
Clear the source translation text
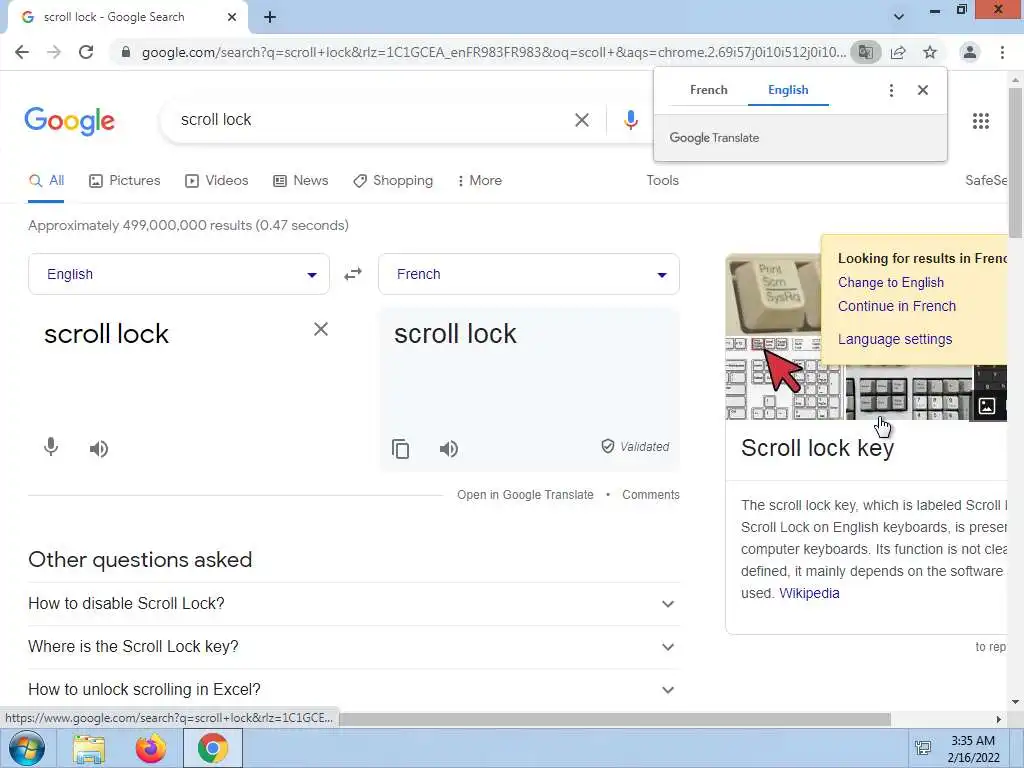(321, 329)
